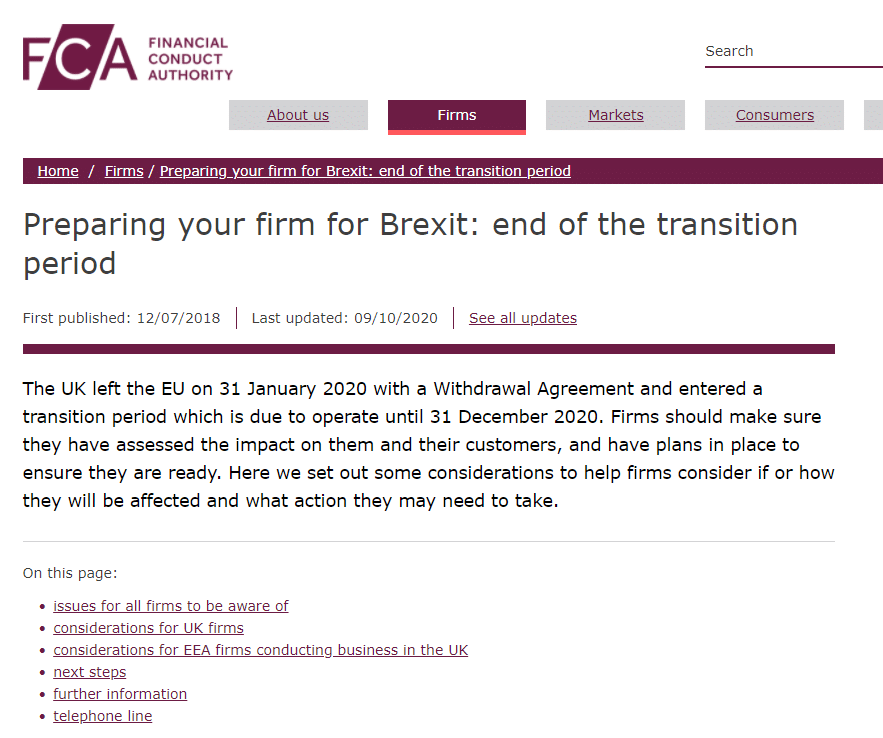Select the Firms navigation tab
The height and width of the screenshot is (738, 883).
[457, 115]
